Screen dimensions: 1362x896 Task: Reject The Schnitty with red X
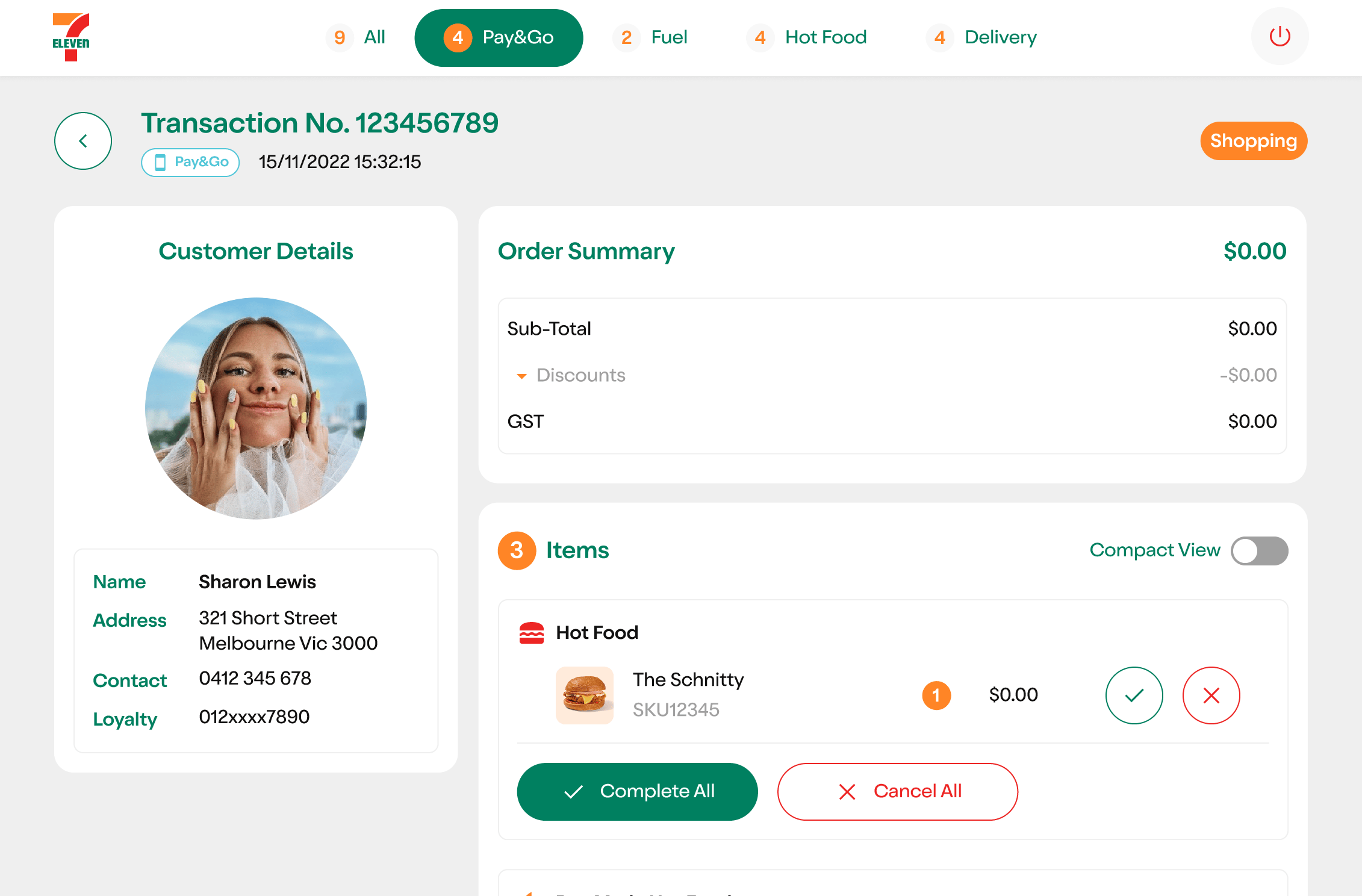coord(1211,695)
